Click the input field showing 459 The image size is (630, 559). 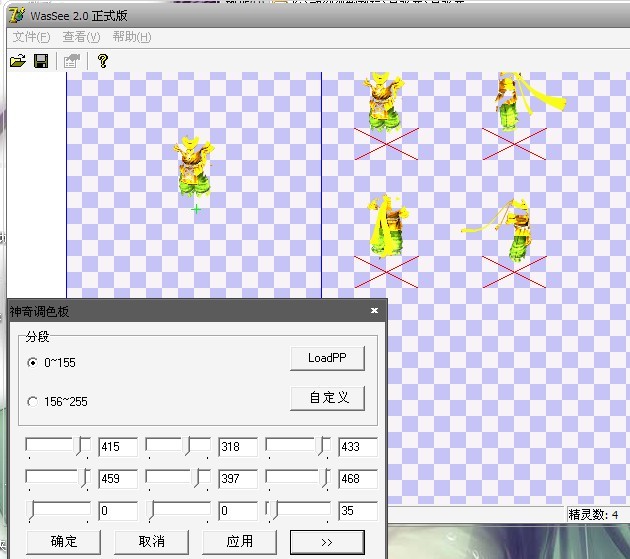pyautogui.click(x=118, y=479)
